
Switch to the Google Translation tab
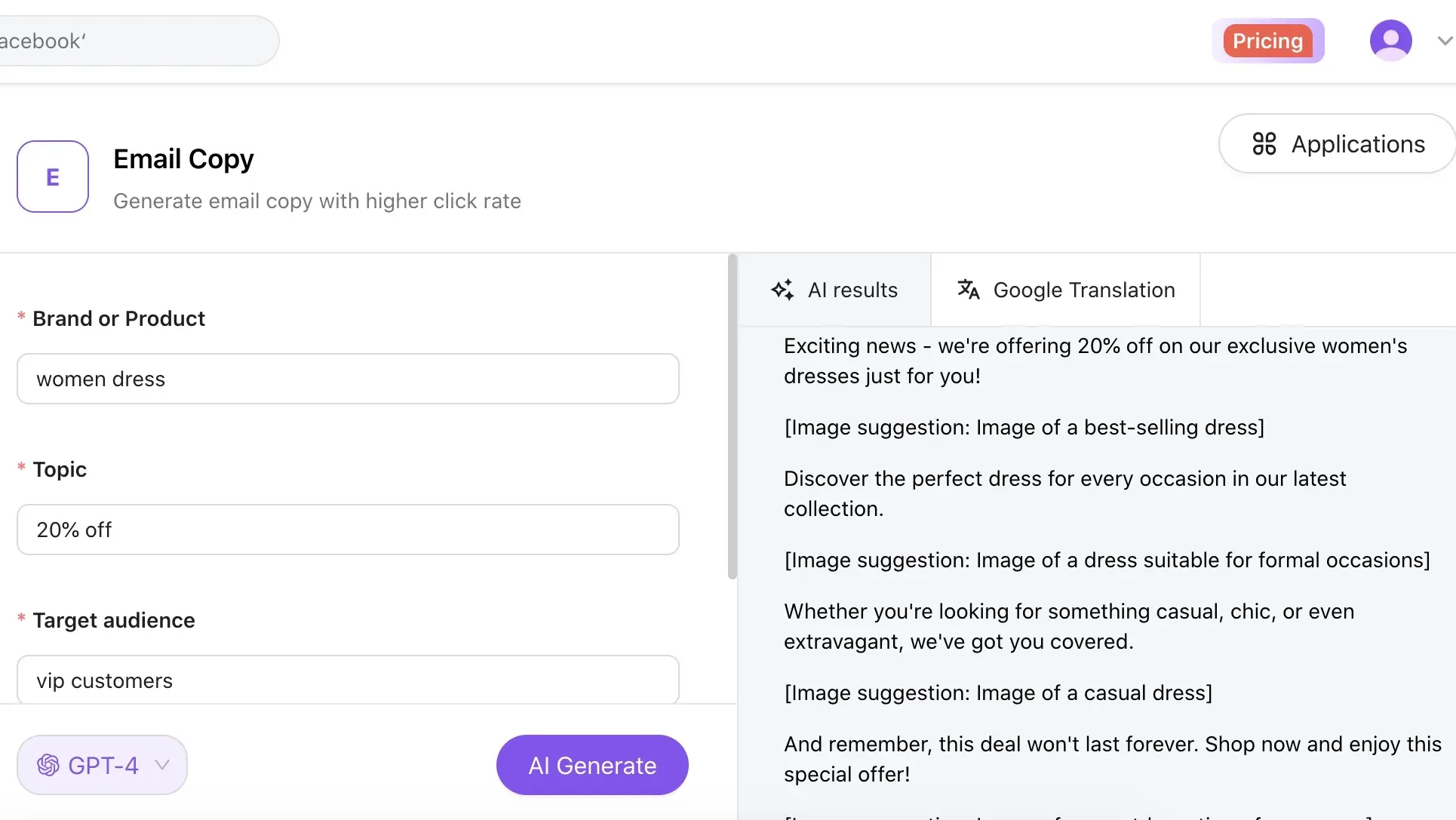pyautogui.click(x=1083, y=290)
